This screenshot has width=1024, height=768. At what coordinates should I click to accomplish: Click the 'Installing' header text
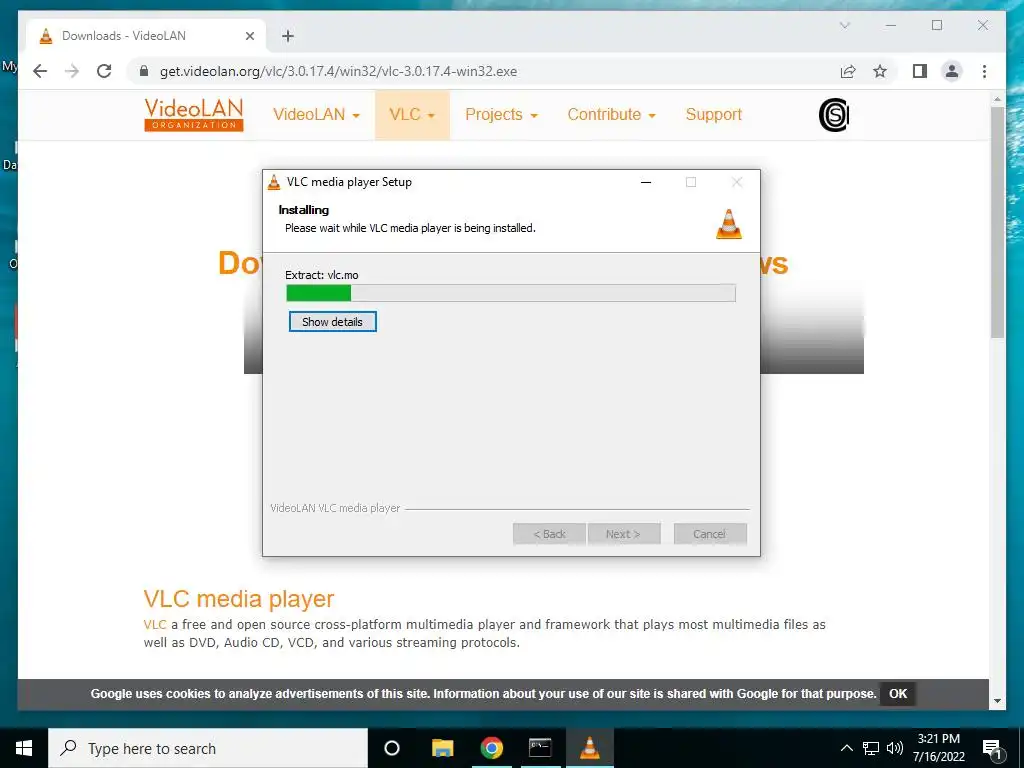304,210
